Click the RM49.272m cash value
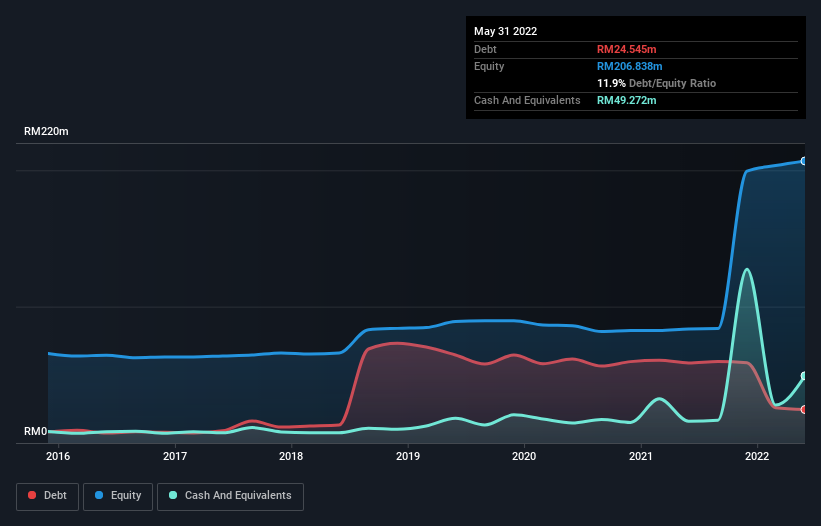821x526 pixels. [x=626, y=100]
